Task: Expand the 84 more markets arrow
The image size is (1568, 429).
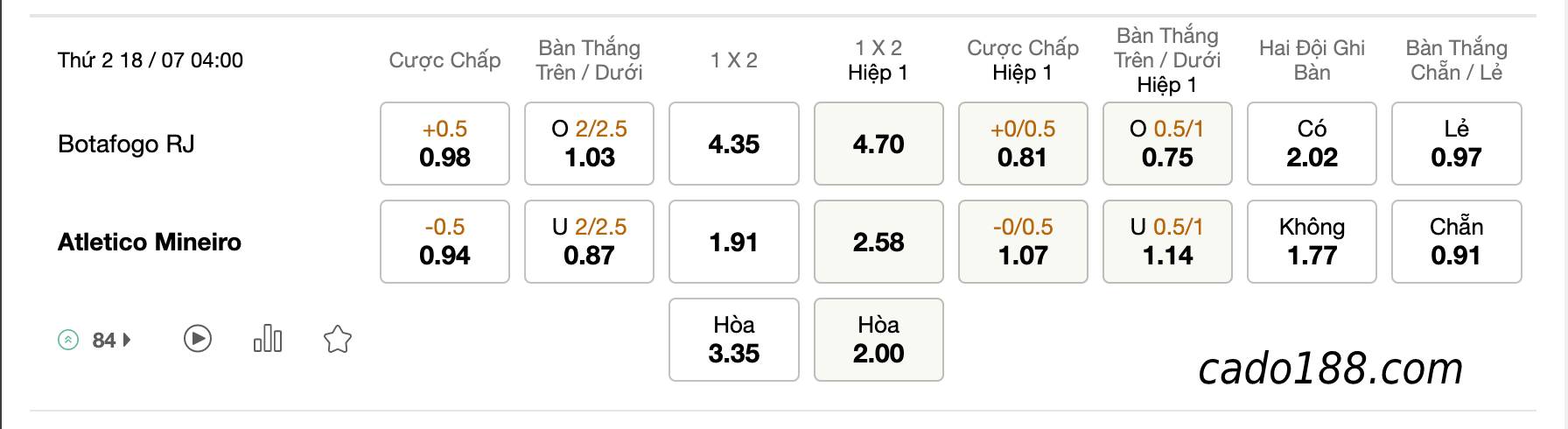Action: coord(128,340)
